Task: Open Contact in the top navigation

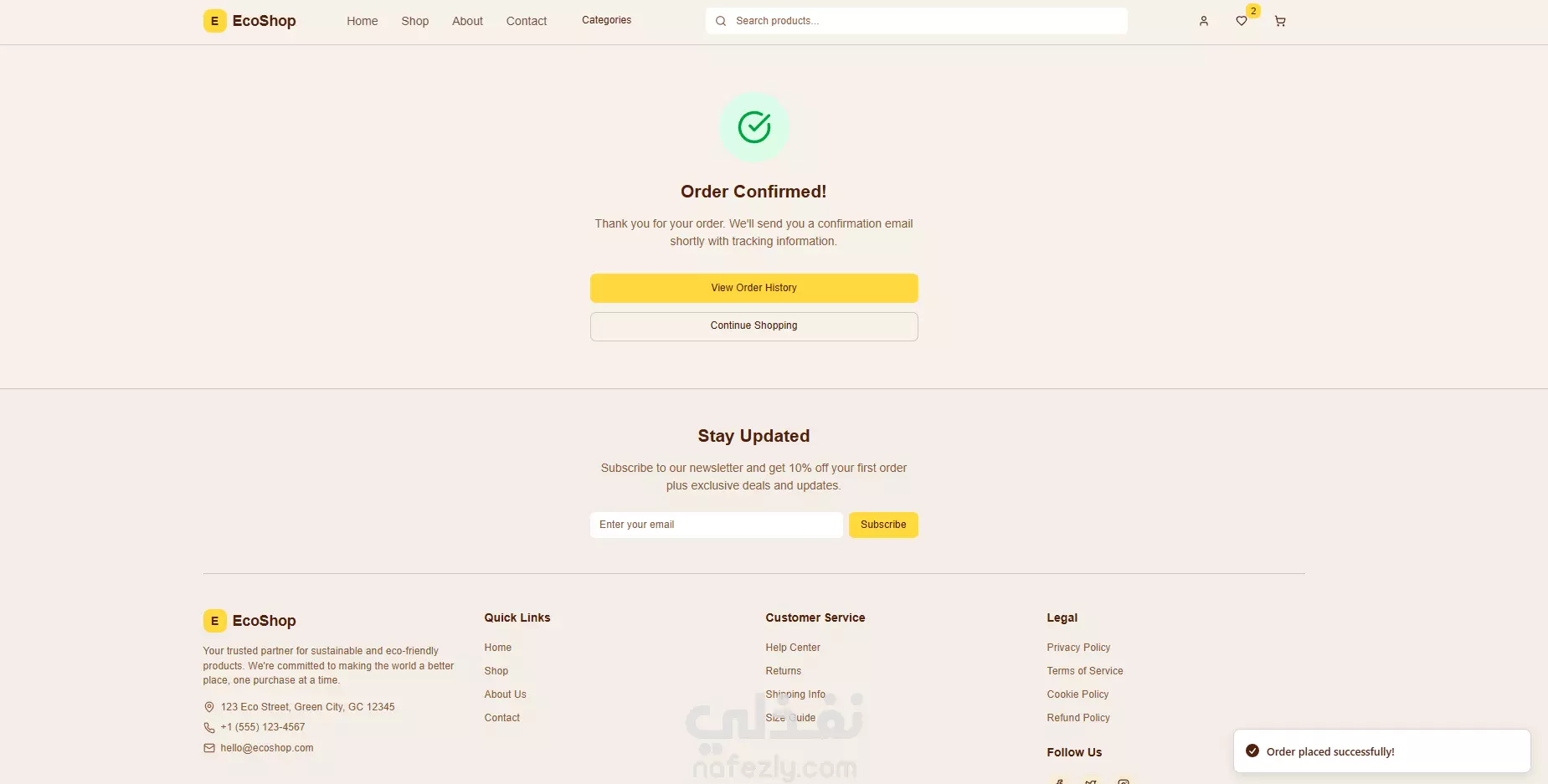Action: click(x=527, y=21)
